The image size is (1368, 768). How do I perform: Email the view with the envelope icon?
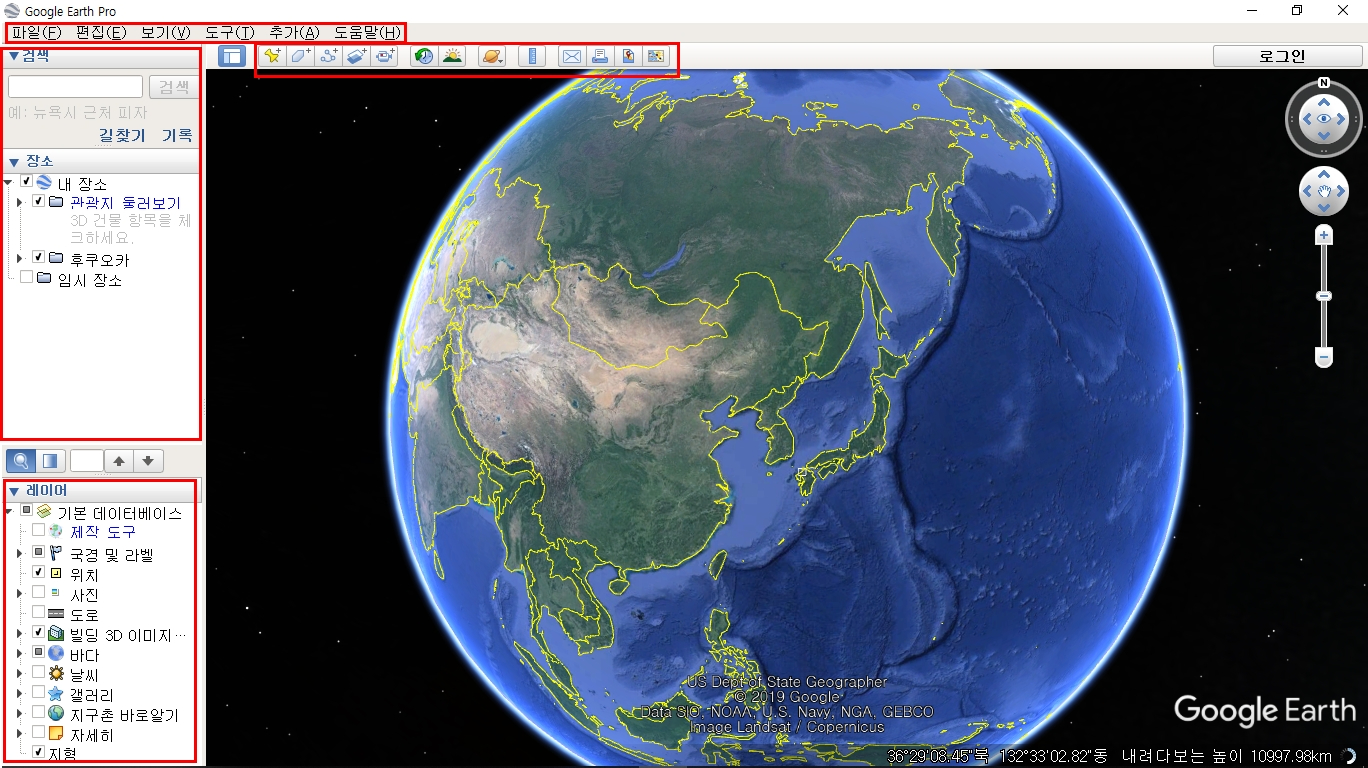[571, 56]
